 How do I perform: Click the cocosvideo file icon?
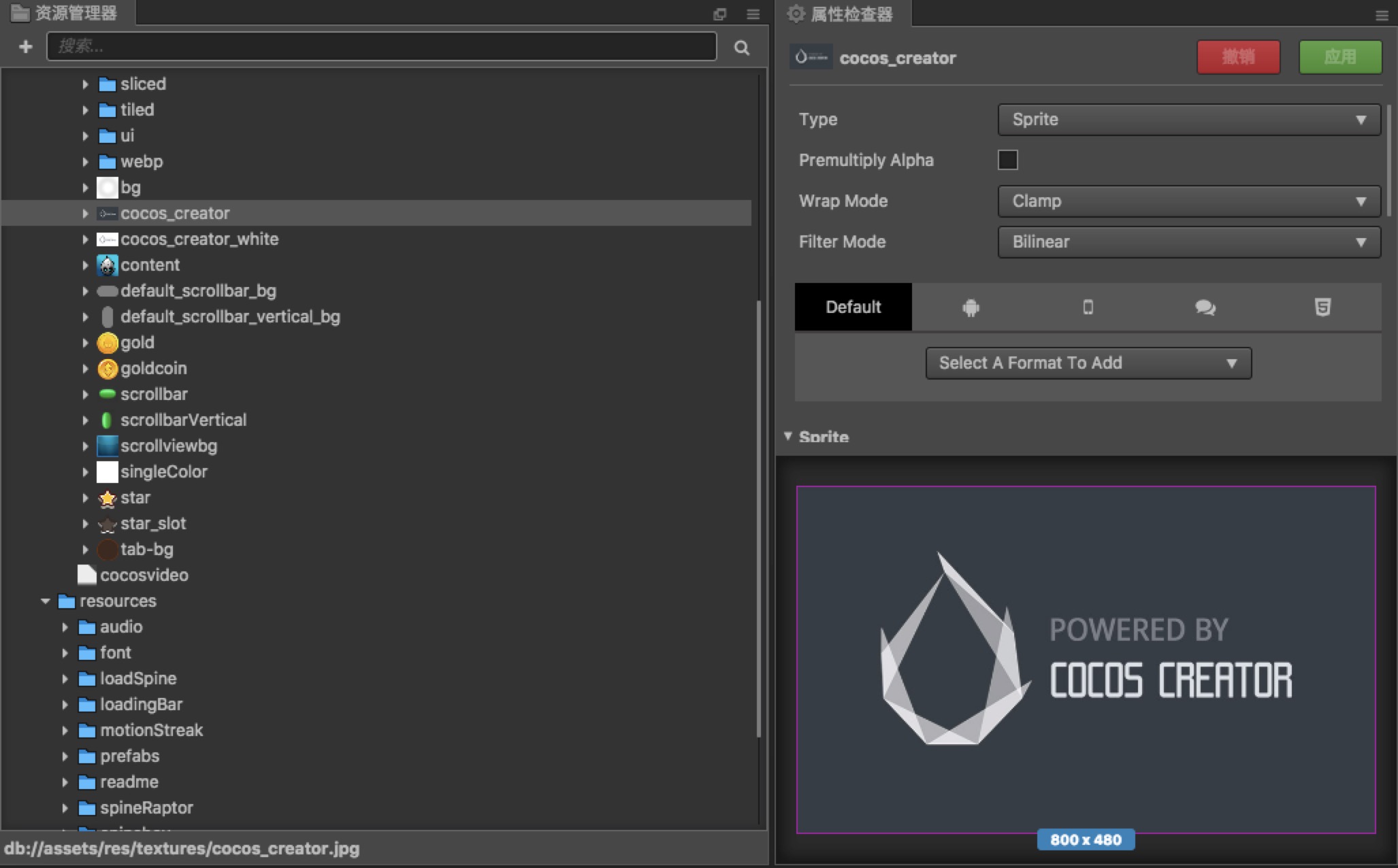(86, 575)
